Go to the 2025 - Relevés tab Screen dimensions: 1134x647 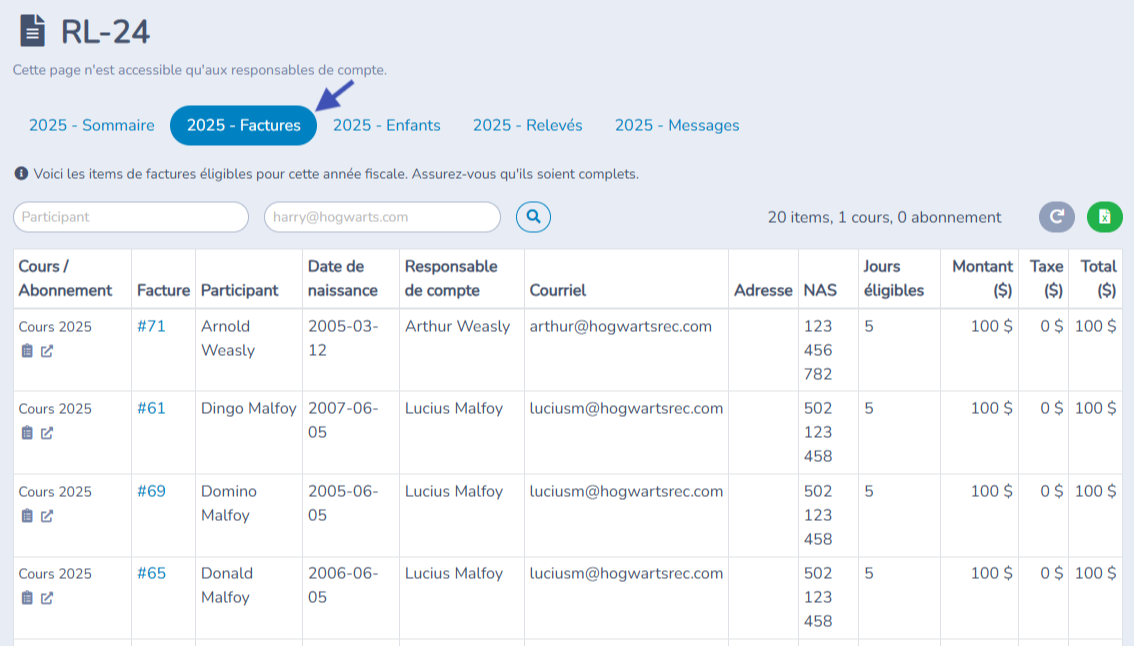(527, 125)
